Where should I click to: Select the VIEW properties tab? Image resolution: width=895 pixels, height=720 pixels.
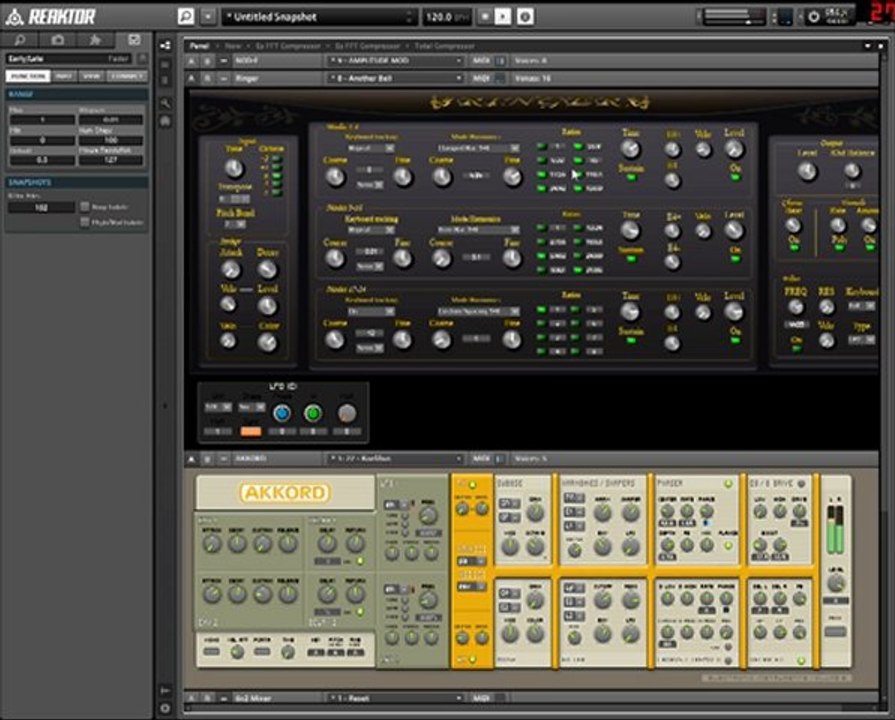(x=91, y=76)
